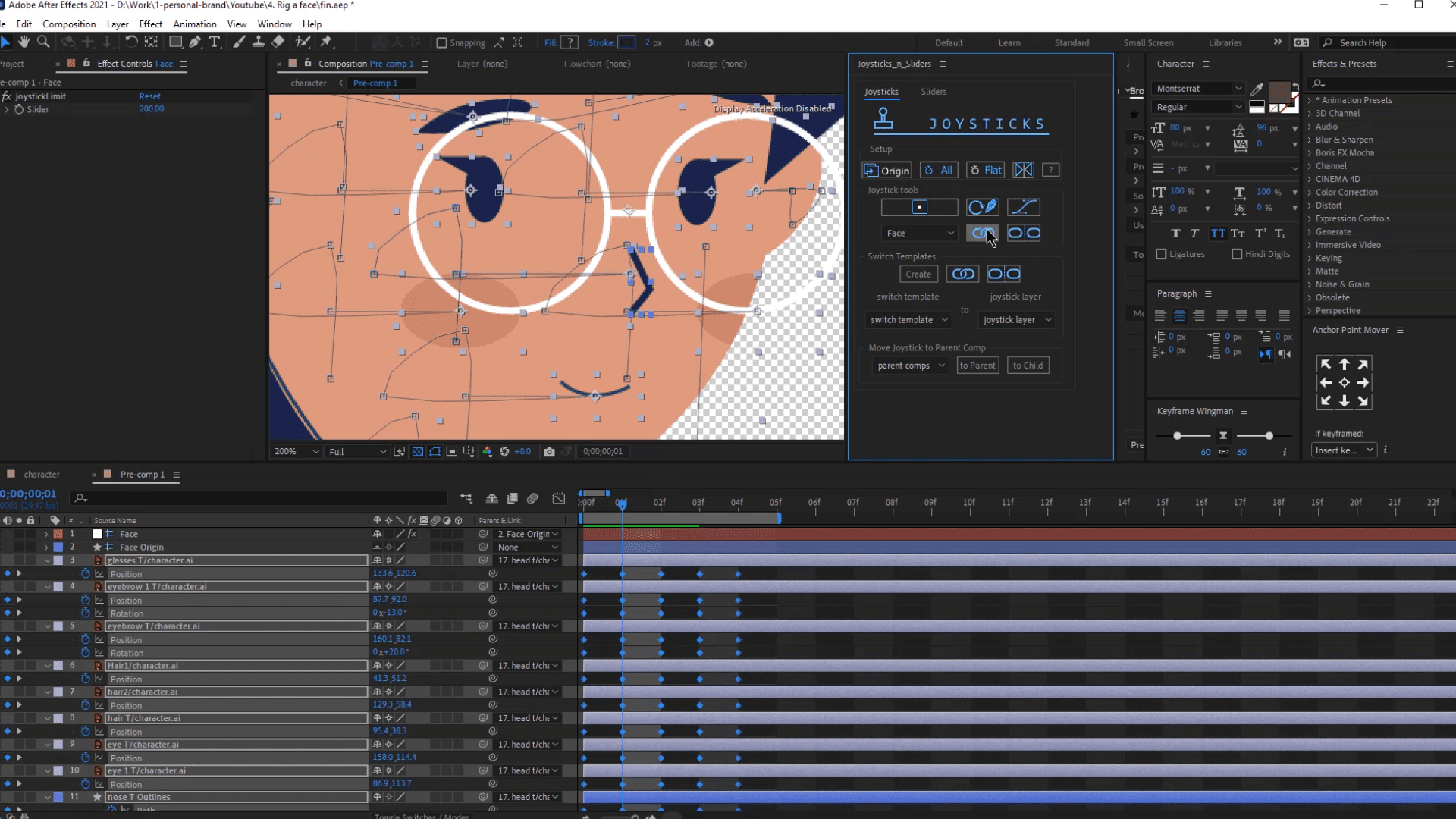1456x819 pixels.
Task: Open the switch template dropdown
Action: 908,320
